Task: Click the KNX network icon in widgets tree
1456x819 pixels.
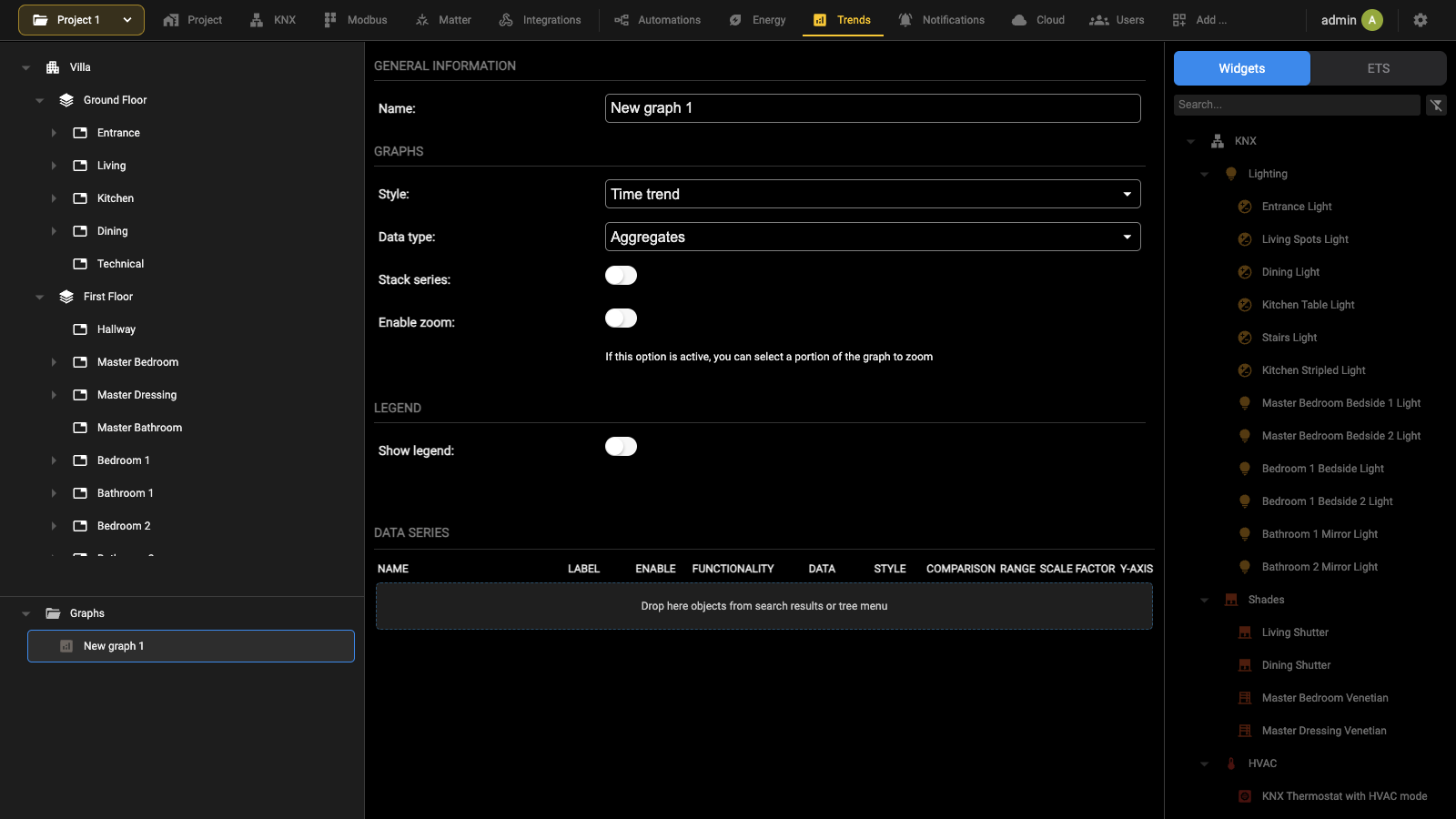Action: tap(1218, 141)
